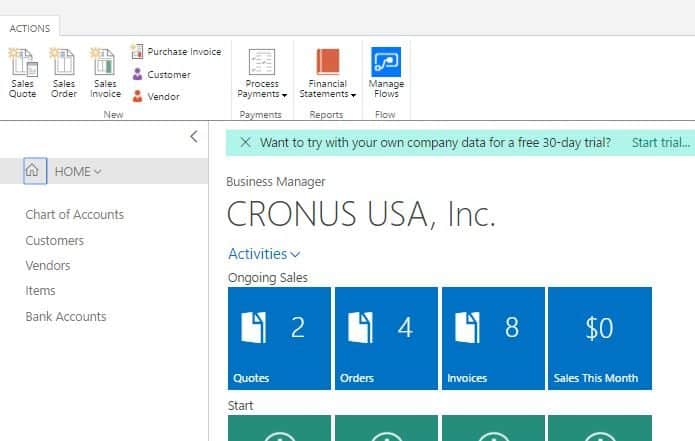Open the Invoices tile
The width and height of the screenshot is (695, 441).
(x=493, y=339)
